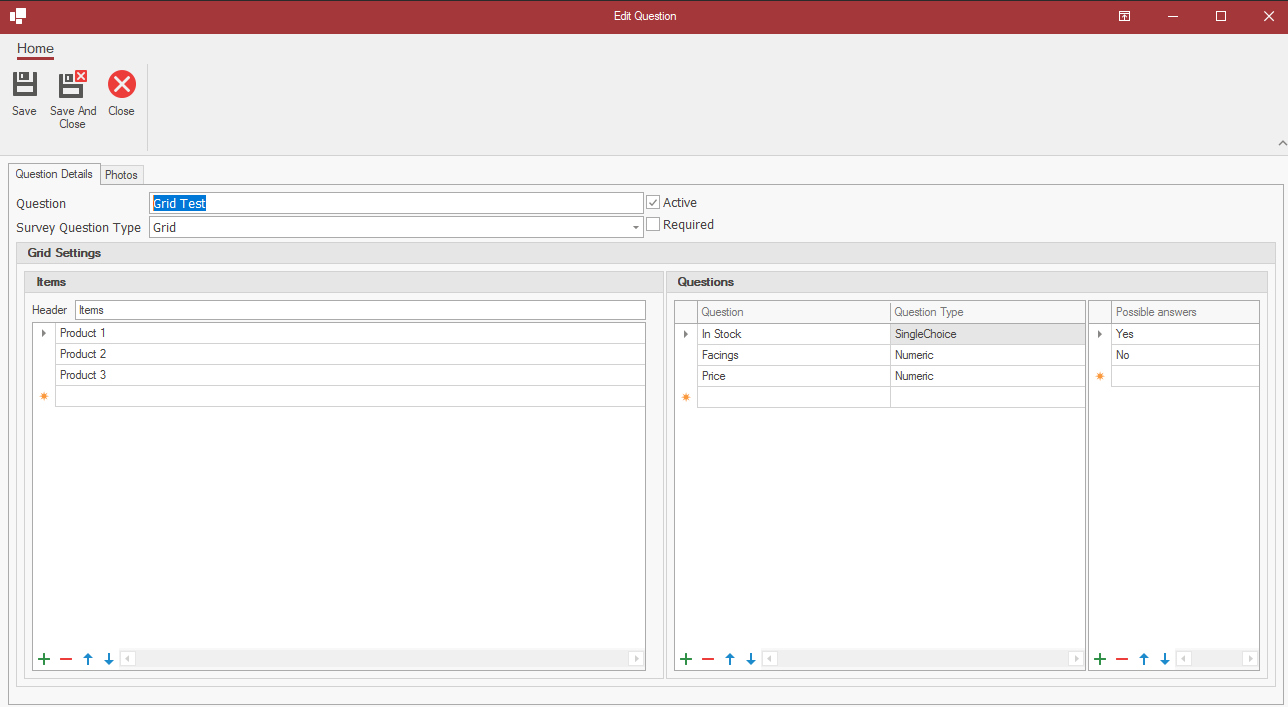Click SingleChoice question type cell

click(x=987, y=334)
